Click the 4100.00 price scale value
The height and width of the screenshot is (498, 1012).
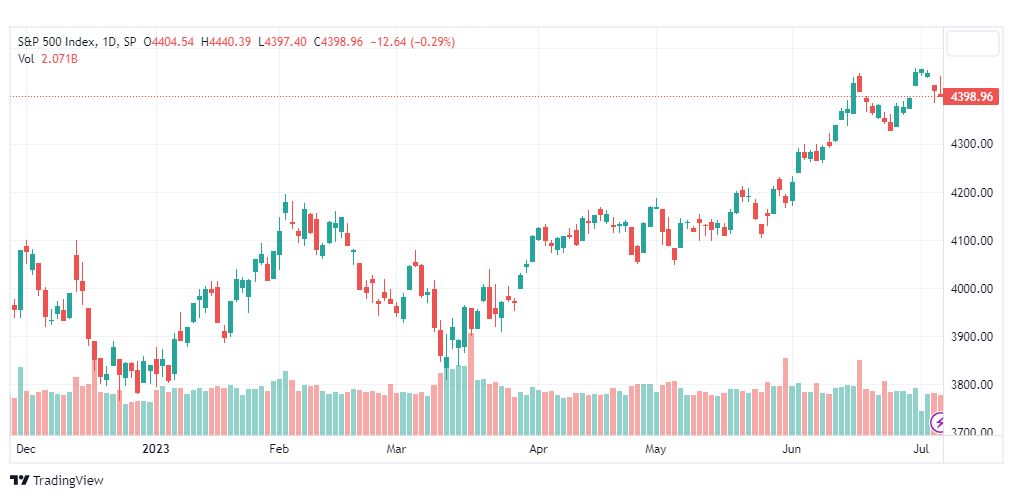(x=971, y=241)
